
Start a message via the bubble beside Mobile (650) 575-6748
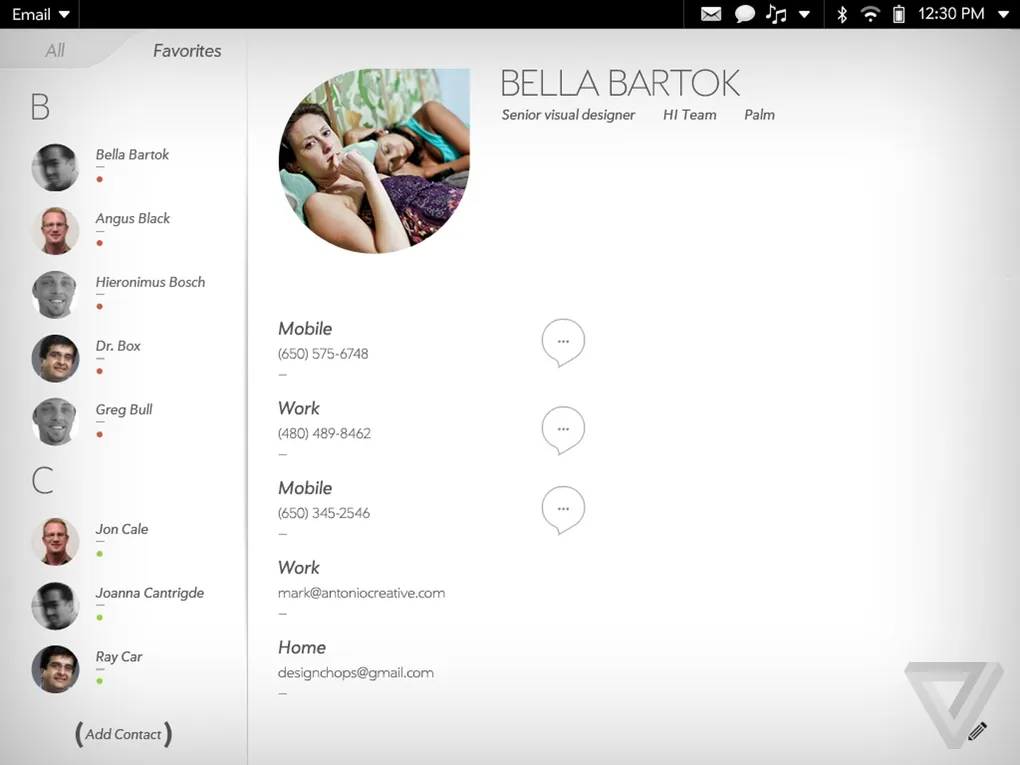click(562, 342)
